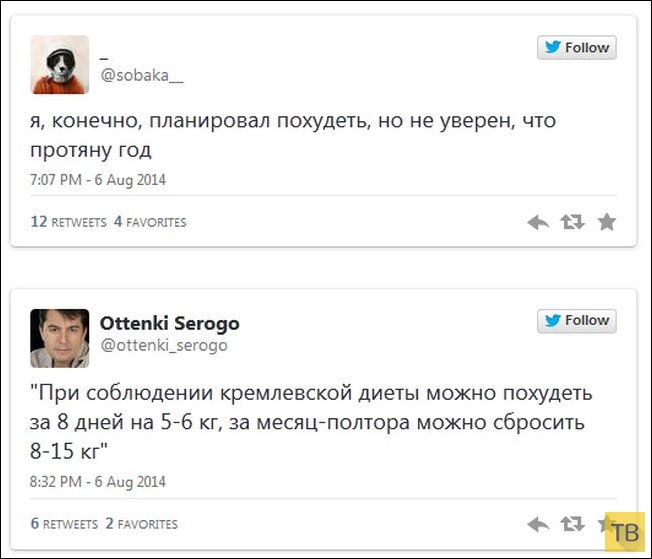Open the 8:32 PM - 6 Aug 2014 timestamp
652x559 pixels.
coord(96,481)
